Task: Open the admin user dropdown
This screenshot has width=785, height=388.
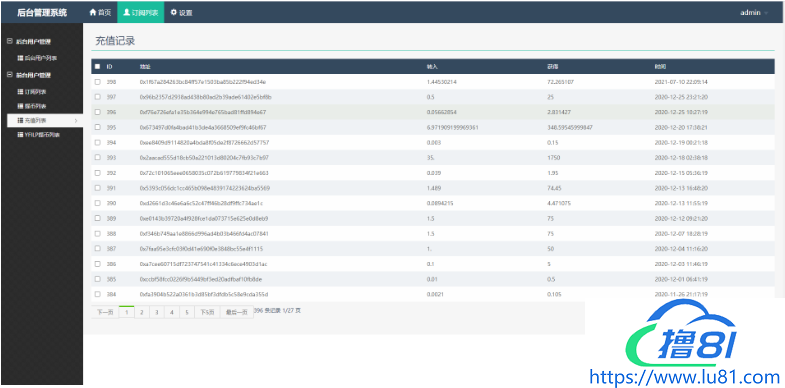Action: 754,13
